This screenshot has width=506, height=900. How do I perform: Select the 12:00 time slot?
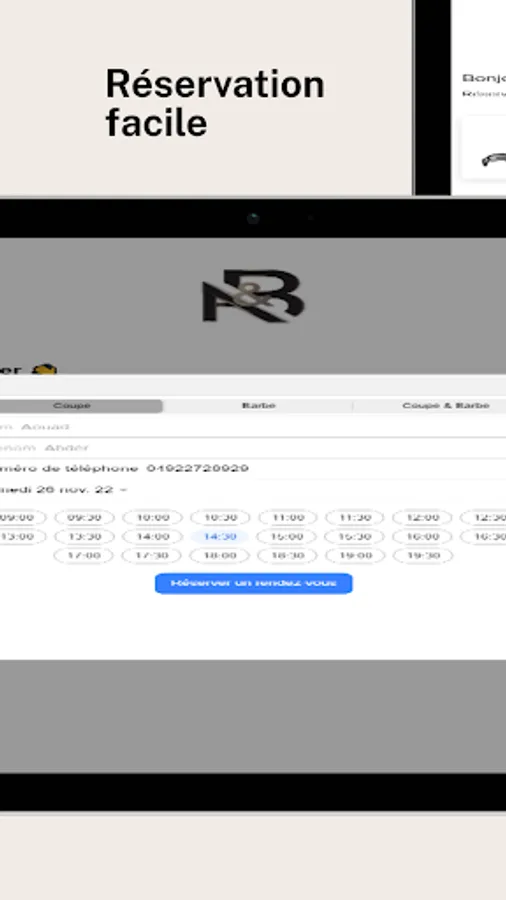click(x=422, y=518)
